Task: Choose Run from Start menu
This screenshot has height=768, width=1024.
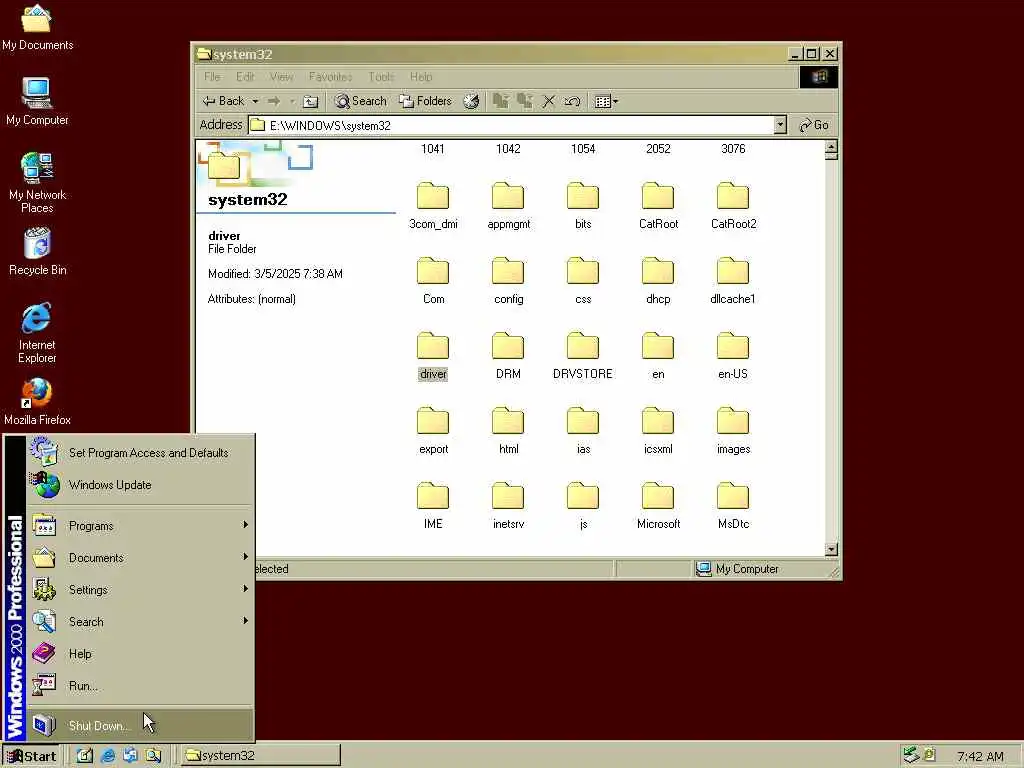Action: tap(140, 686)
